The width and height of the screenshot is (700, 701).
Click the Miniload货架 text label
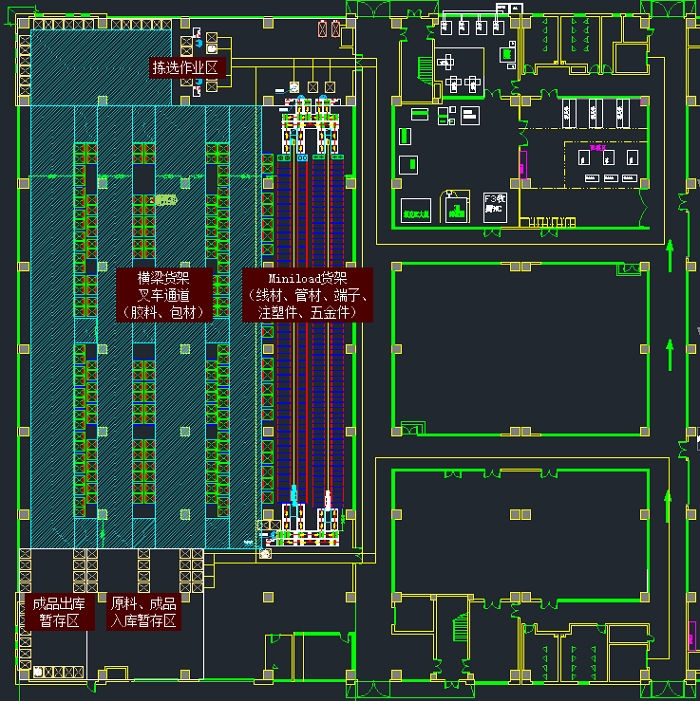[x=307, y=294]
